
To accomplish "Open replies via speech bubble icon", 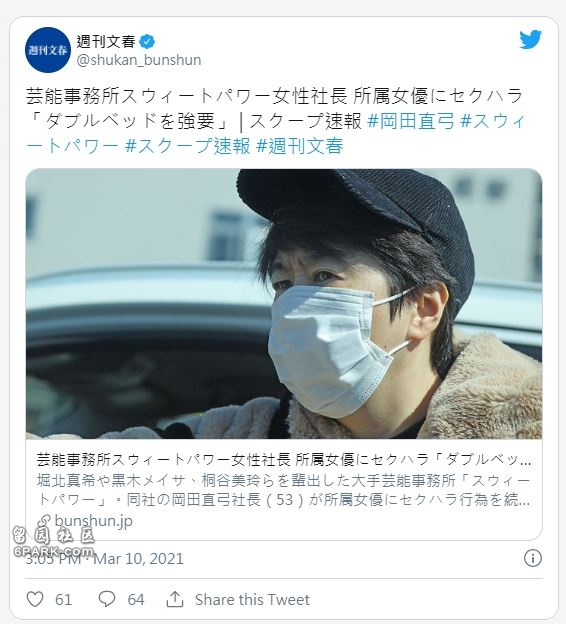I will point(107,599).
